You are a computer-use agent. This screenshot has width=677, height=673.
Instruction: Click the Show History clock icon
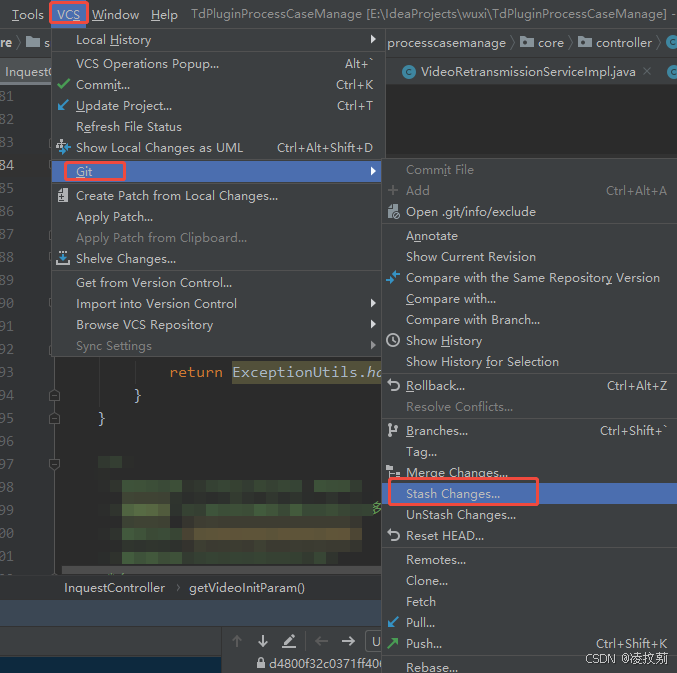(x=393, y=340)
